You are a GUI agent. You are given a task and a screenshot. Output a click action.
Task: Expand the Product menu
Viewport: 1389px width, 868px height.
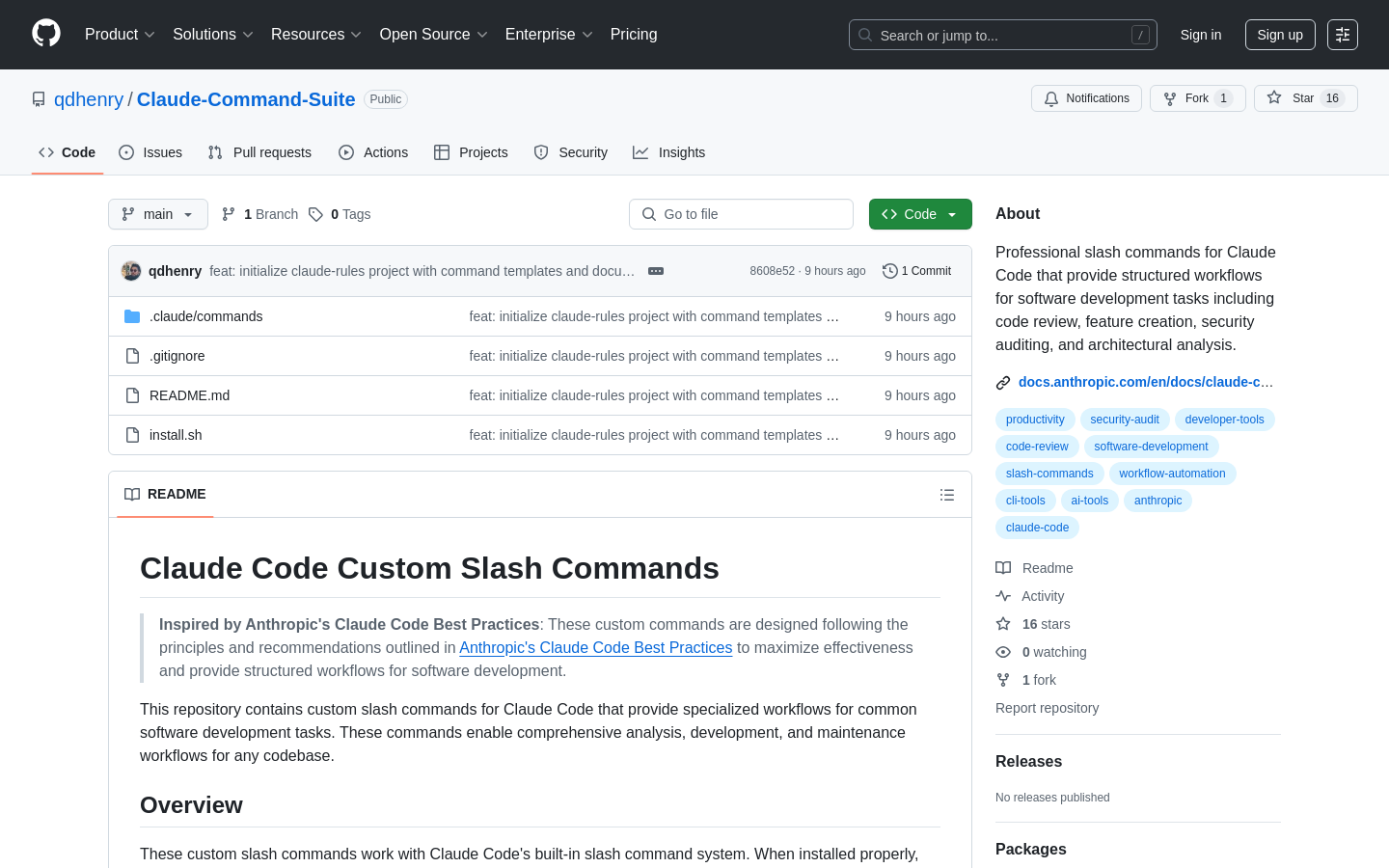point(120,35)
